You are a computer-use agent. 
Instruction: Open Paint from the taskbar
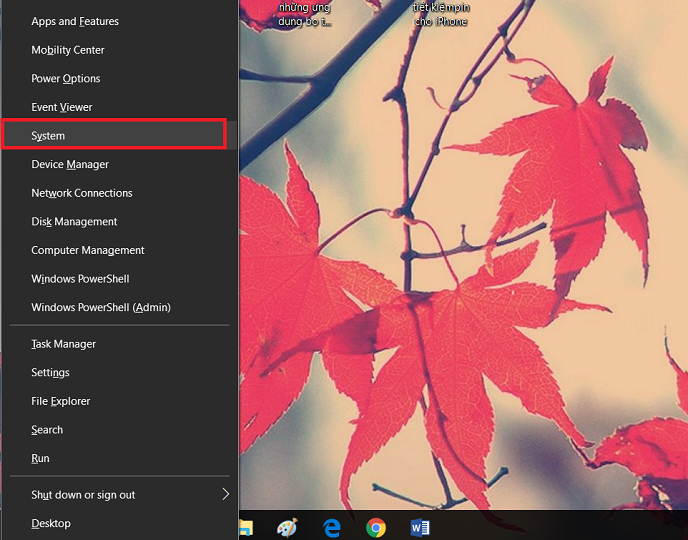287,527
